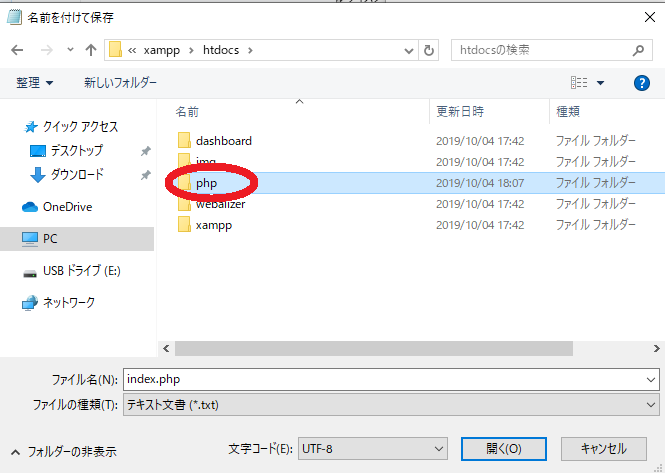Go up one folder level
The width and height of the screenshot is (665, 473).
click(x=90, y=50)
